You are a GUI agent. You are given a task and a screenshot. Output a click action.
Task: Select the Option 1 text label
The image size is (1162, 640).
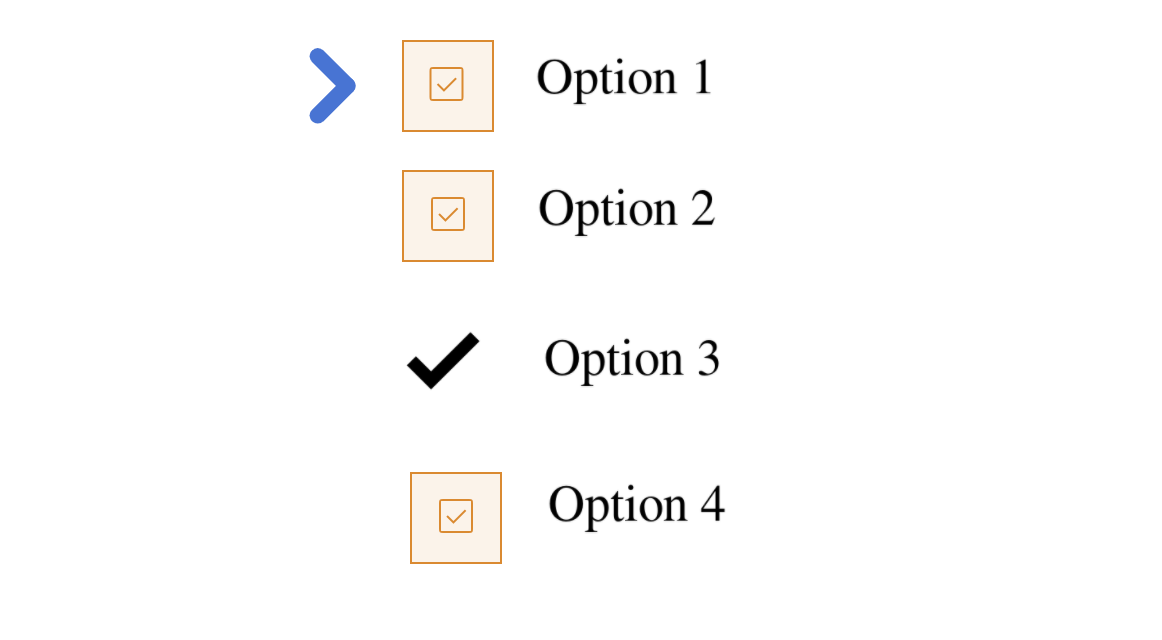pos(624,79)
